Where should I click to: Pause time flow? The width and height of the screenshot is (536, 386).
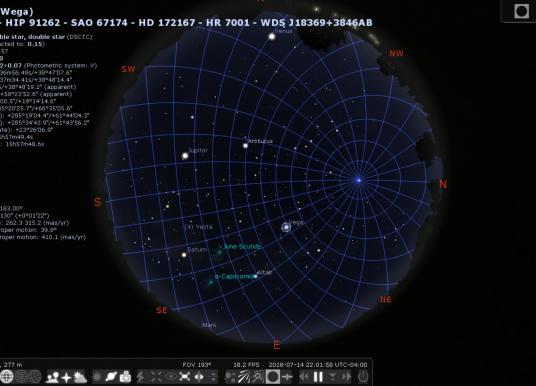click(x=318, y=377)
